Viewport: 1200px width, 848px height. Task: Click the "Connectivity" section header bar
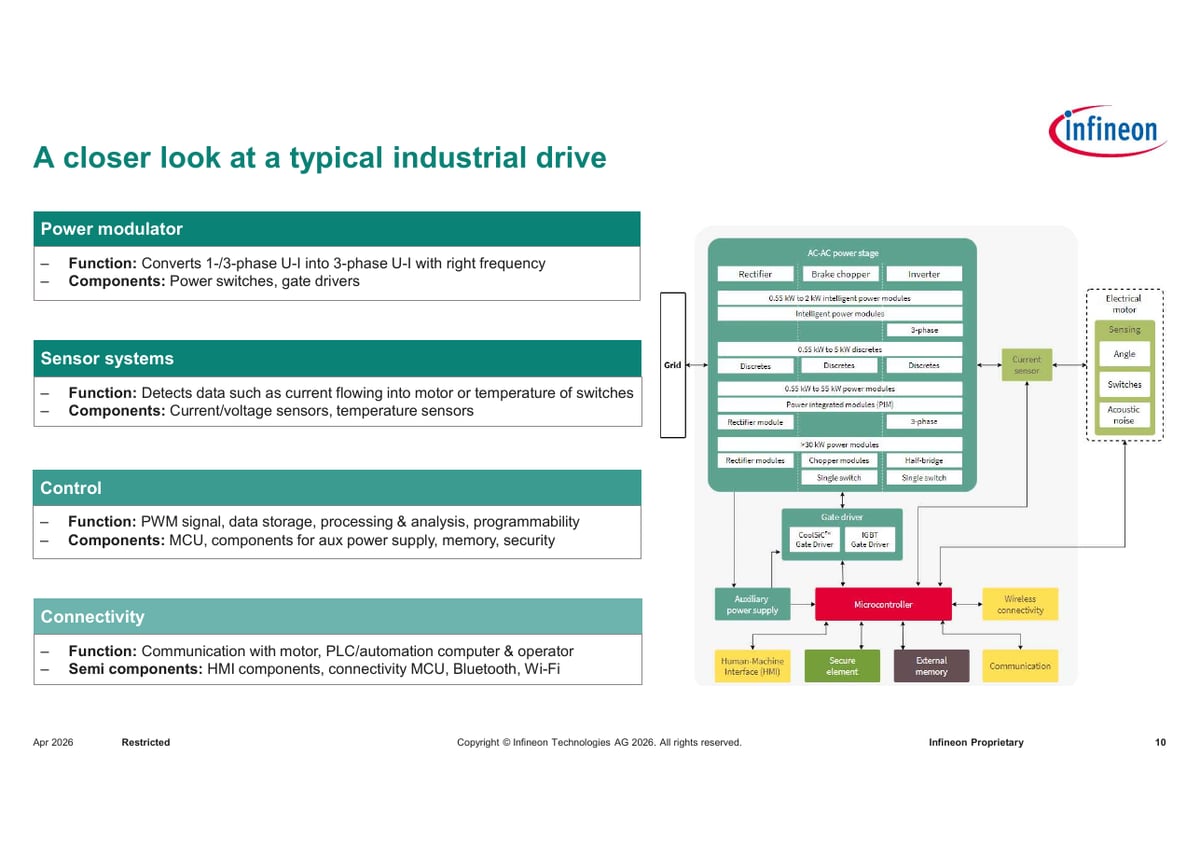pos(337,616)
